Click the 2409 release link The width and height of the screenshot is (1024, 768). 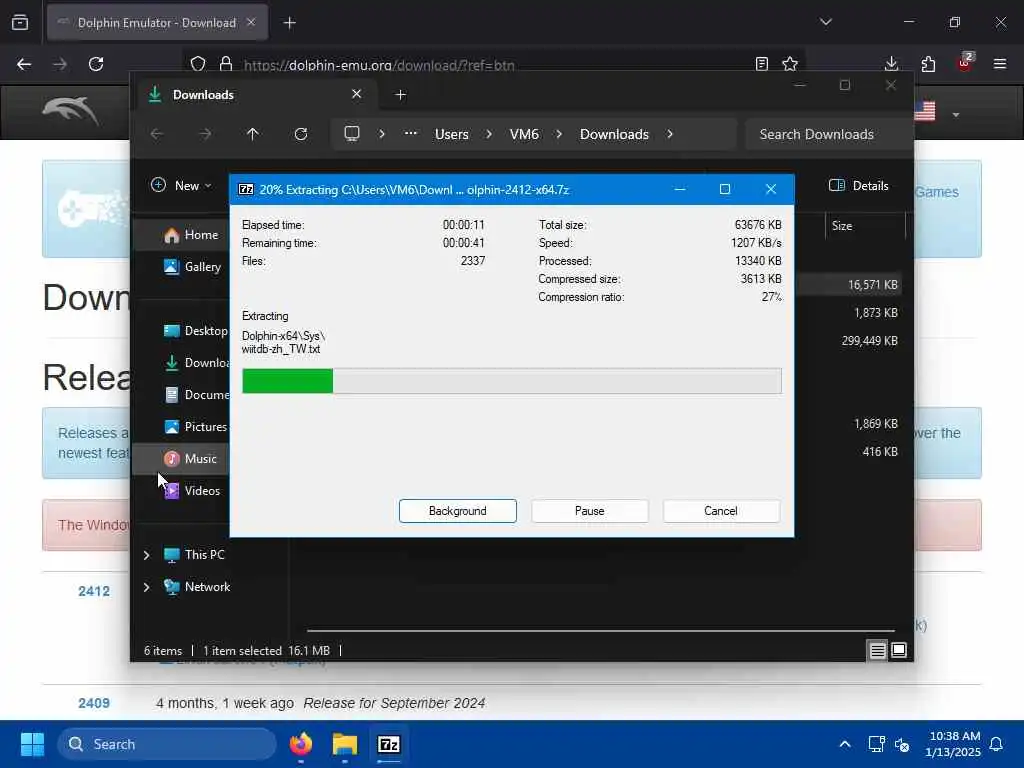click(94, 703)
